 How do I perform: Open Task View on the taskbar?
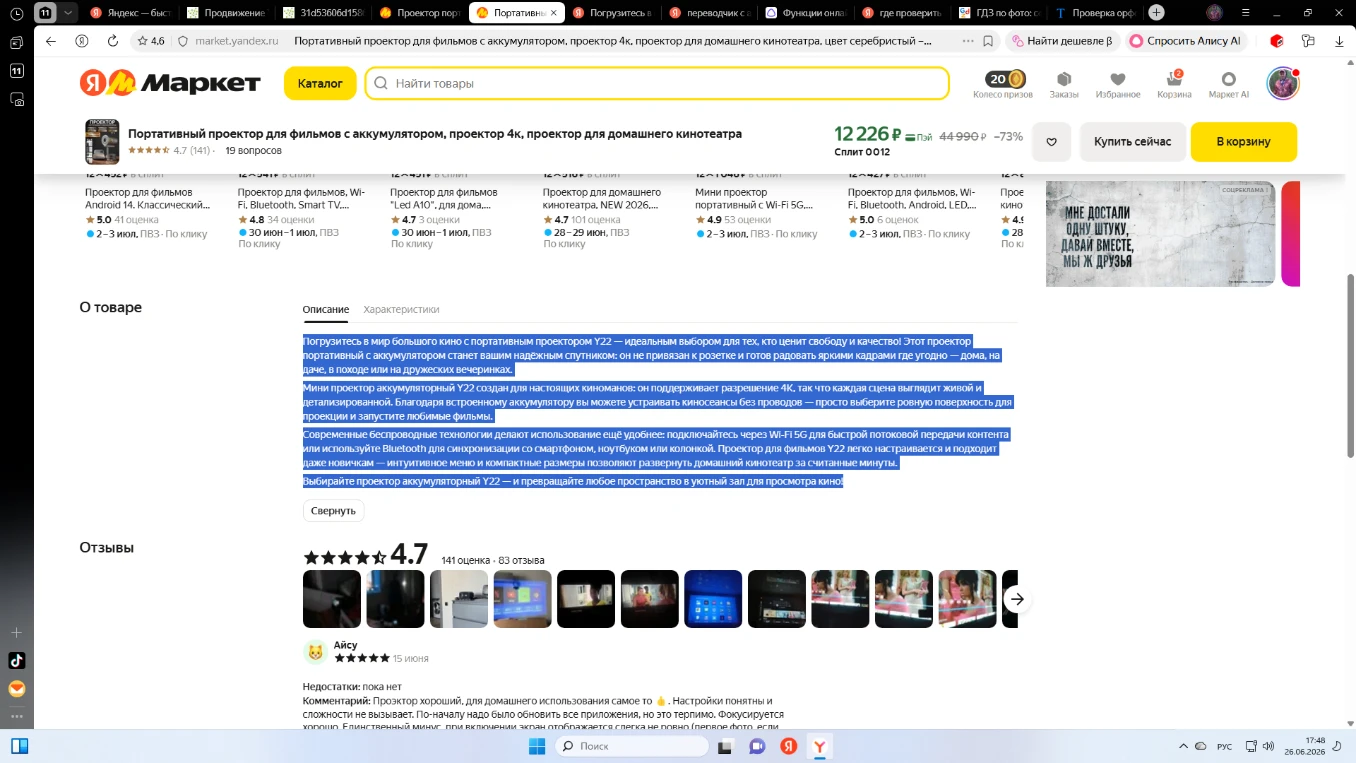[725, 746]
